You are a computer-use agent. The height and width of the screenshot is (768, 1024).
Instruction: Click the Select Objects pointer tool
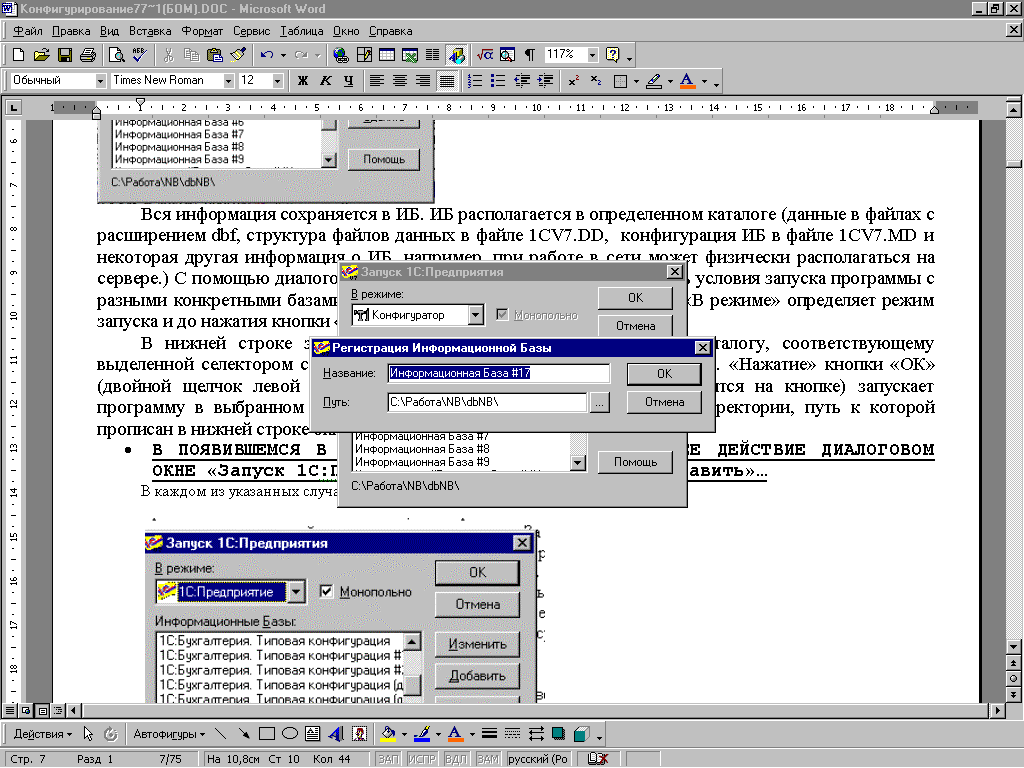[x=88, y=734]
